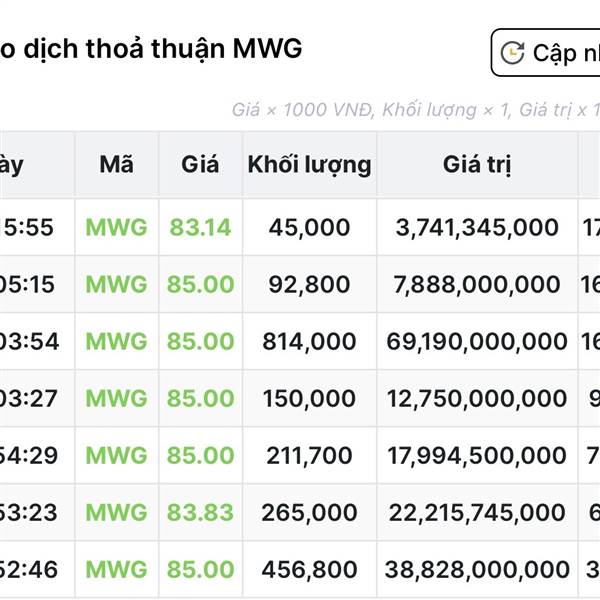This screenshot has height=600, width=600.
Task: Click the 814,000 volume cell
Action: tap(309, 341)
